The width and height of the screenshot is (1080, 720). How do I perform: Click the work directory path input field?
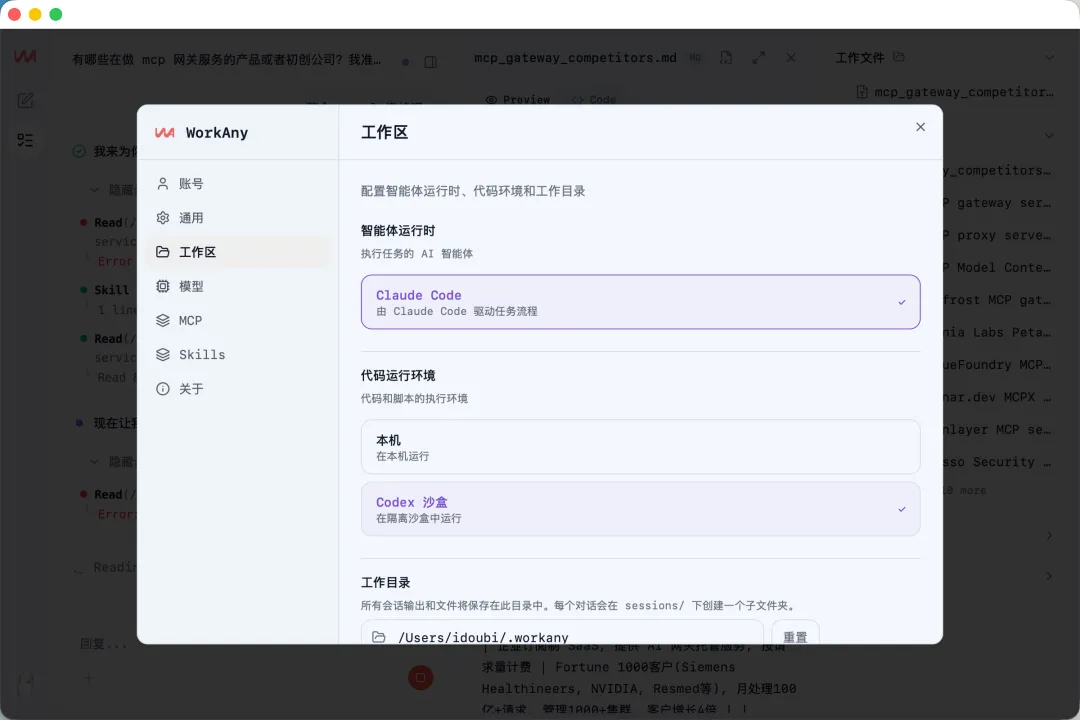560,637
